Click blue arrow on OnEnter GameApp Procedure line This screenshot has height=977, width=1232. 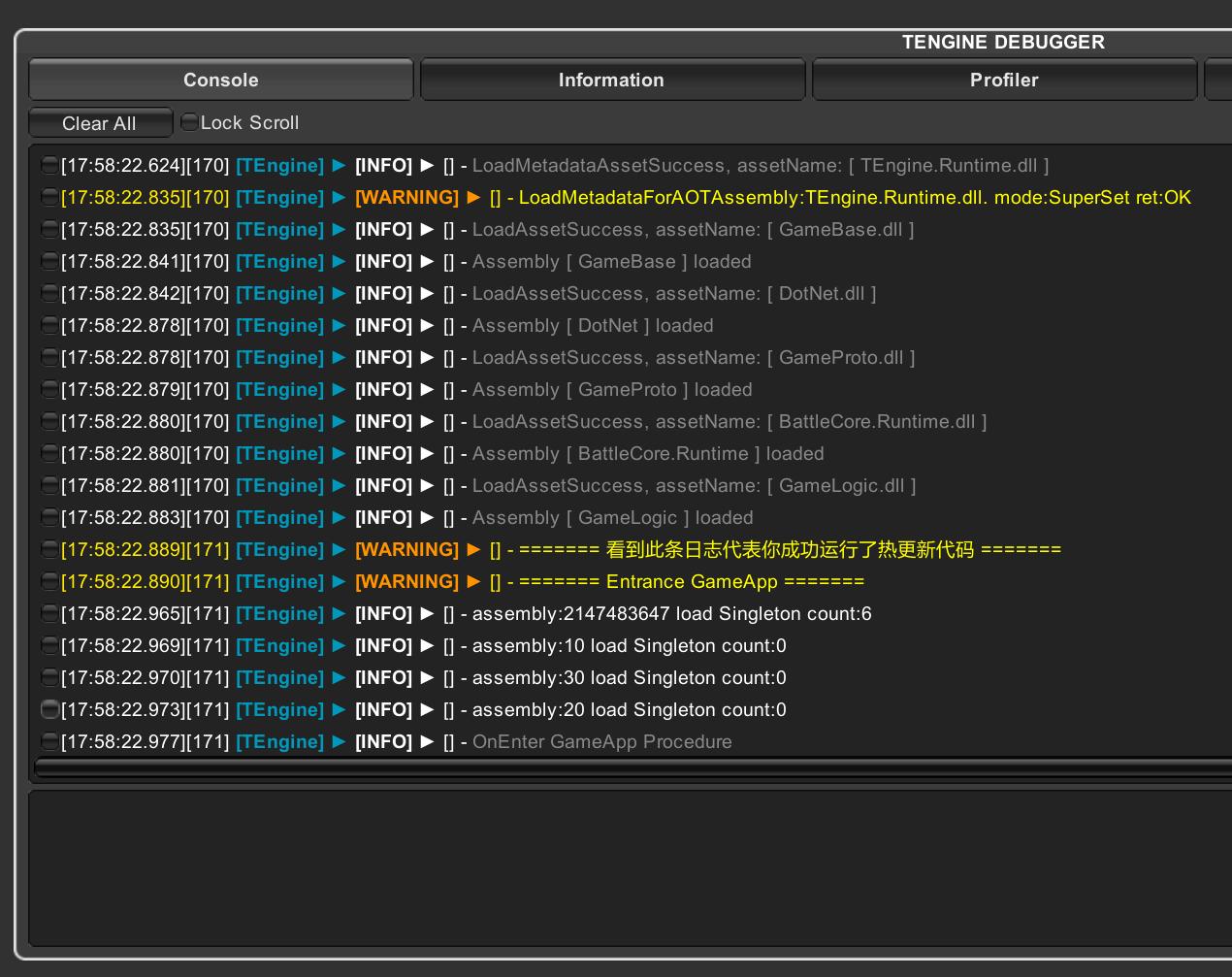pyautogui.click(x=340, y=741)
